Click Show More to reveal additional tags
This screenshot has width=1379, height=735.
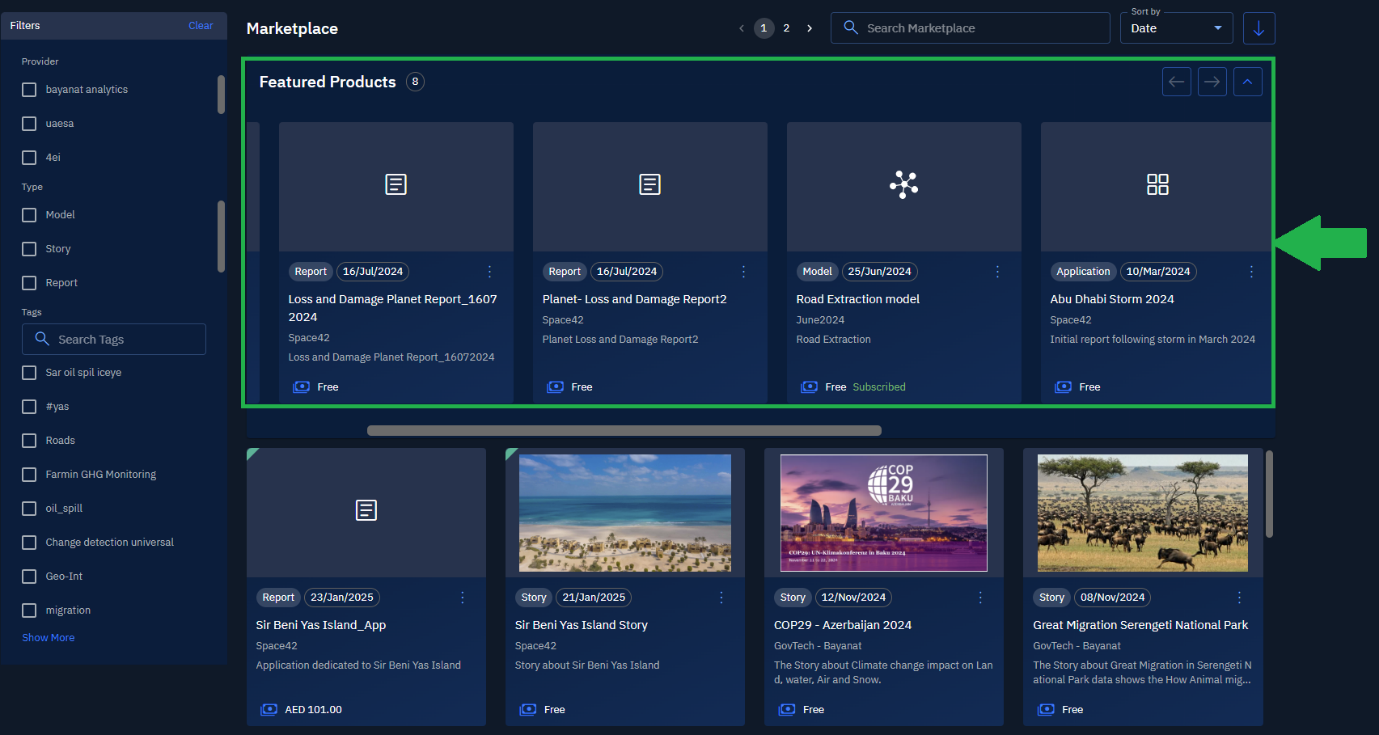click(x=47, y=637)
